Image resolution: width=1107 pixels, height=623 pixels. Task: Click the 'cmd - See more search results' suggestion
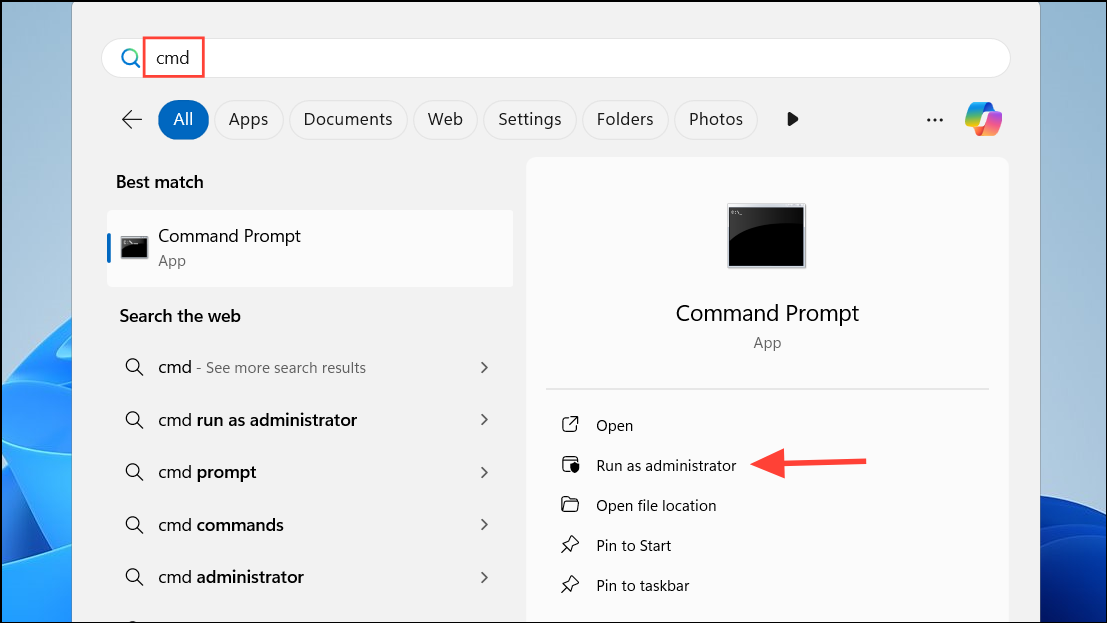click(x=310, y=367)
